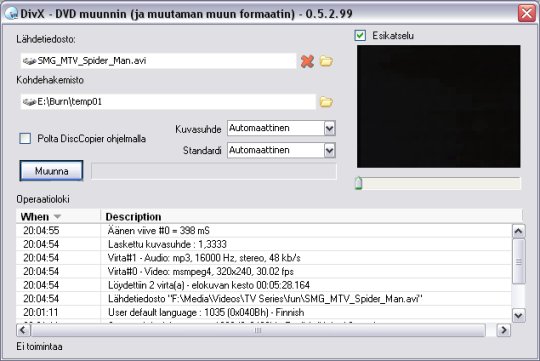Viewport: 540px width, 361px height.
Task: Click the log vertical scrollbar down arrow
Action: 519,315
